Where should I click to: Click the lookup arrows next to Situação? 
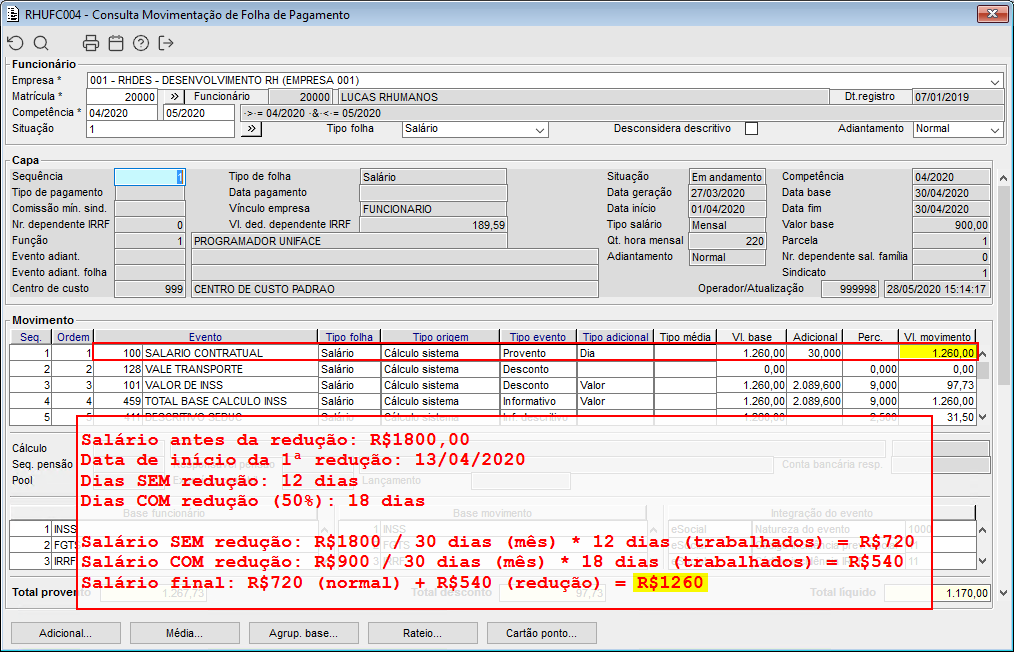[x=252, y=129]
